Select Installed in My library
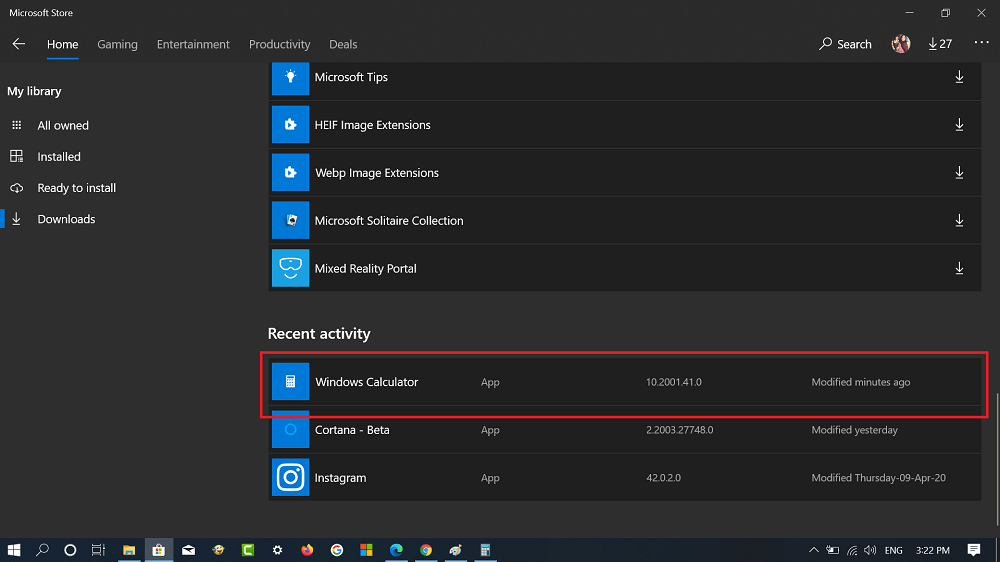1000x562 pixels. click(59, 157)
